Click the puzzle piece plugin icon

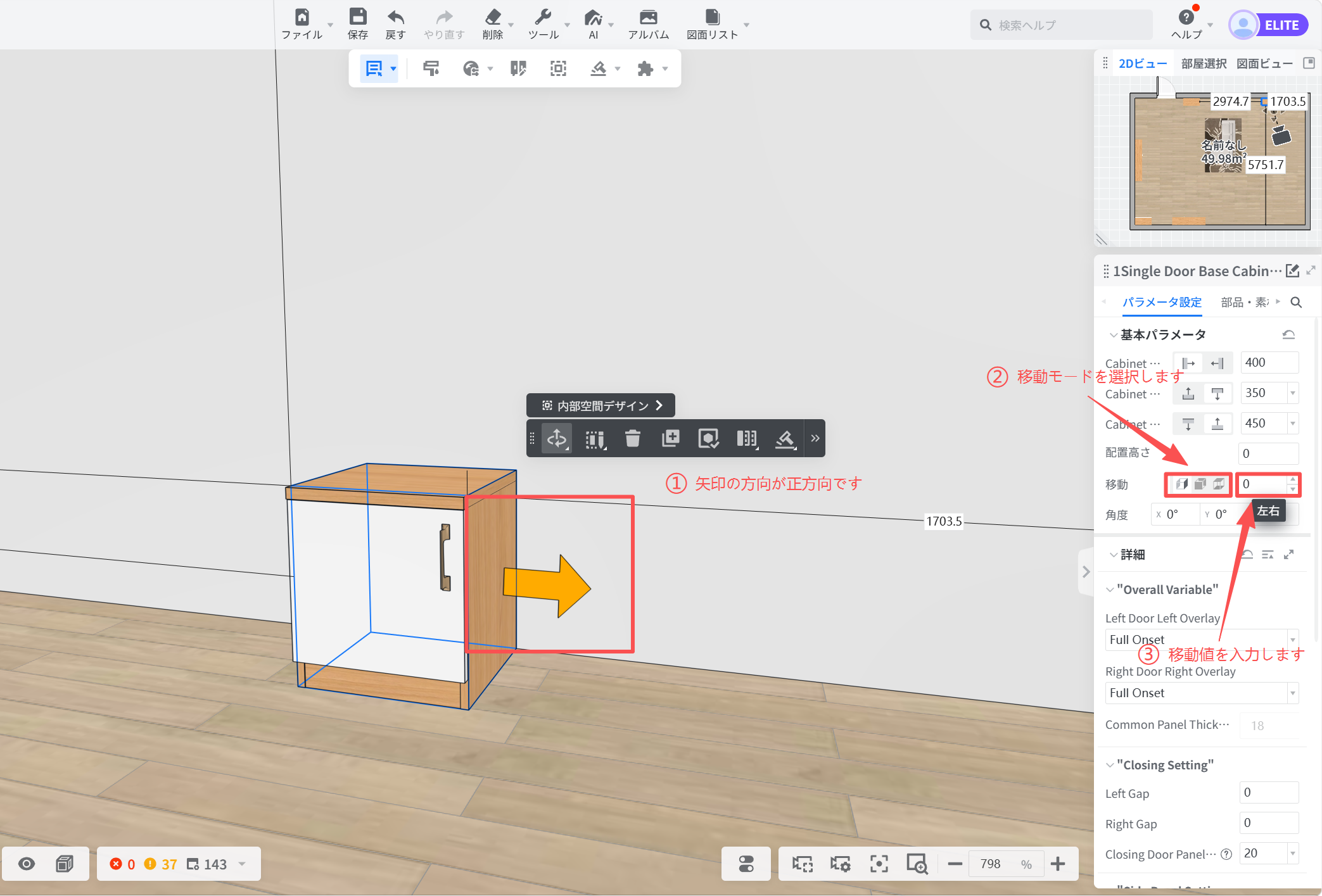[645, 68]
